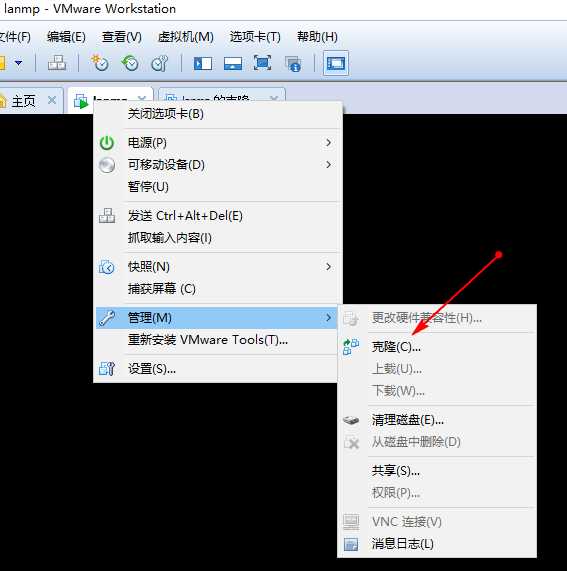The image size is (567, 571).
Task: Open the power dropdown arrow in toolbar
Action: point(18,63)
